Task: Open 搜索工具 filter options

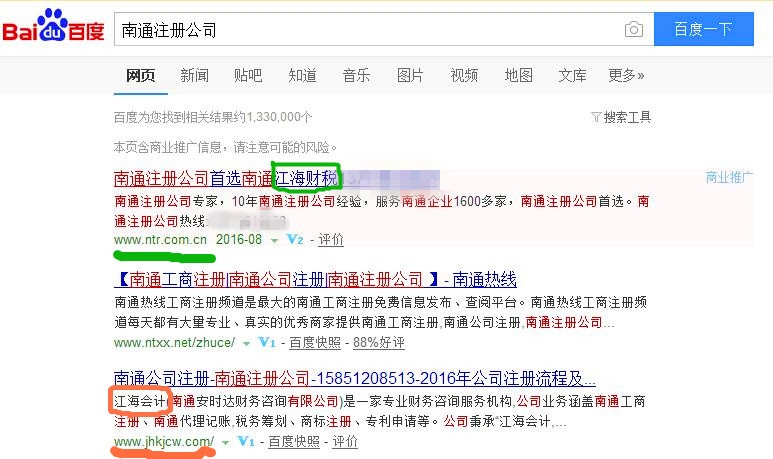Action: (621, 117)
